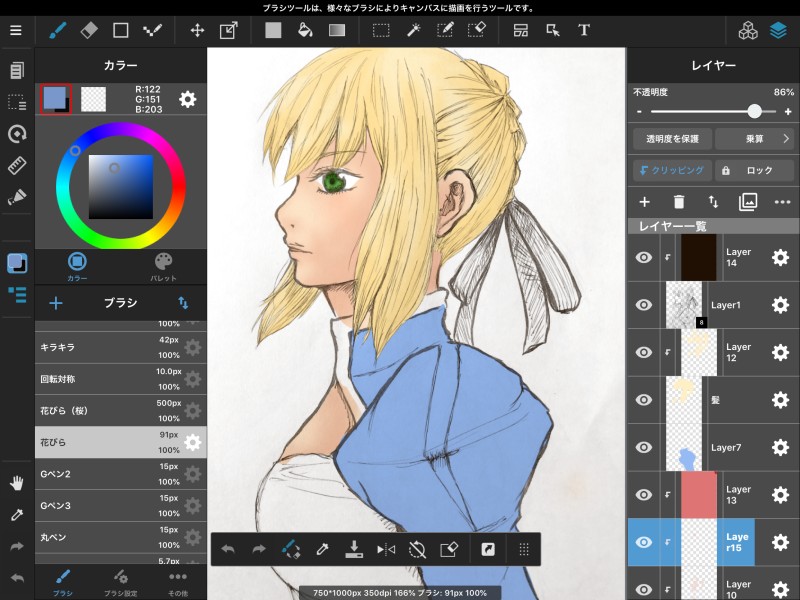Open layer more options ellipsis
800x600 pixels.
782,202
